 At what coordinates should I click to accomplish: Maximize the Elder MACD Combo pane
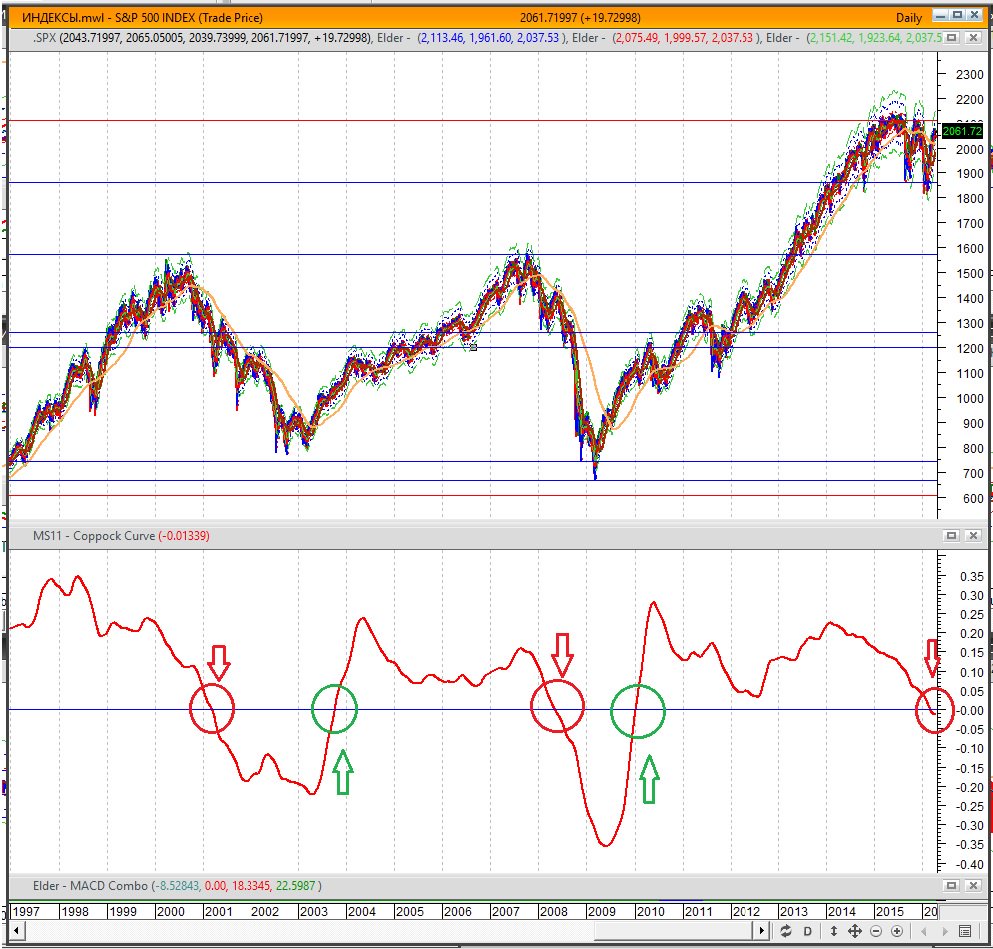click(951, 886)
